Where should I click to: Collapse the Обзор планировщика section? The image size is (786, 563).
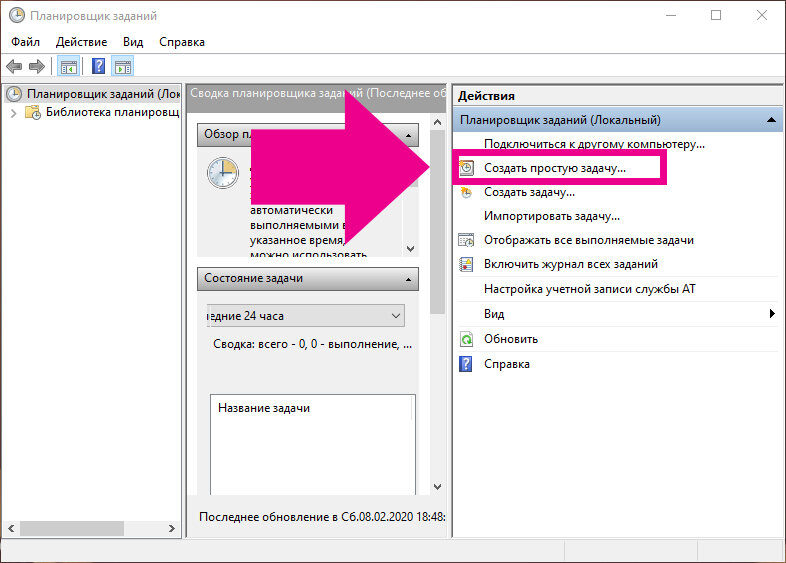click(409, 135)
